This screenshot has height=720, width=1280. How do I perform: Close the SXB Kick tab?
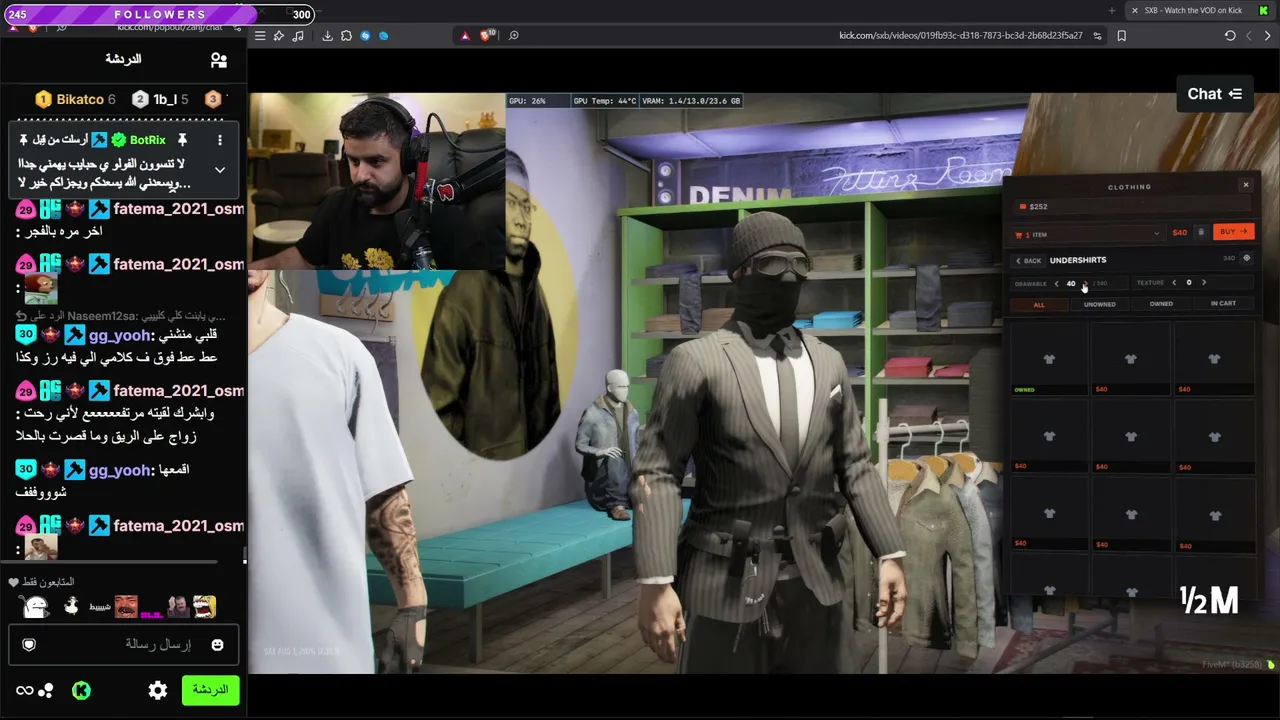coord(1135,11)
